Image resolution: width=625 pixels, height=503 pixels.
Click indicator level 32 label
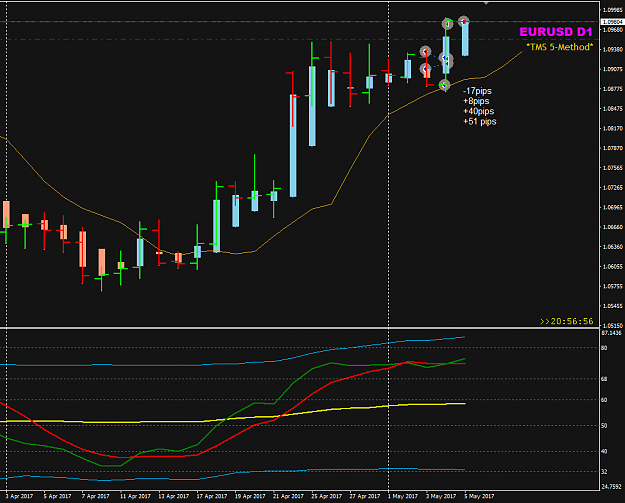tap(604, 472)
